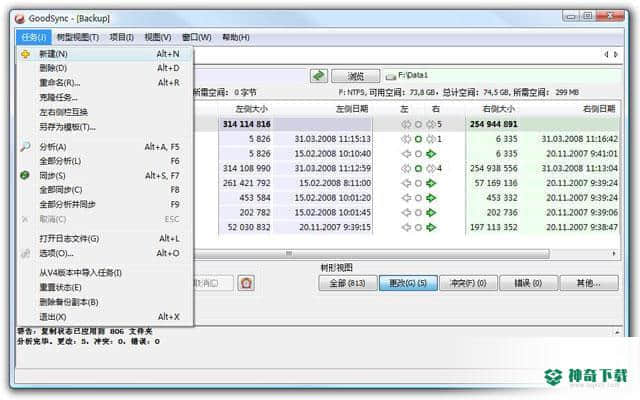Screen dimensions: 640x400
Task: Click the 其他... button
Action: [589, 283]
